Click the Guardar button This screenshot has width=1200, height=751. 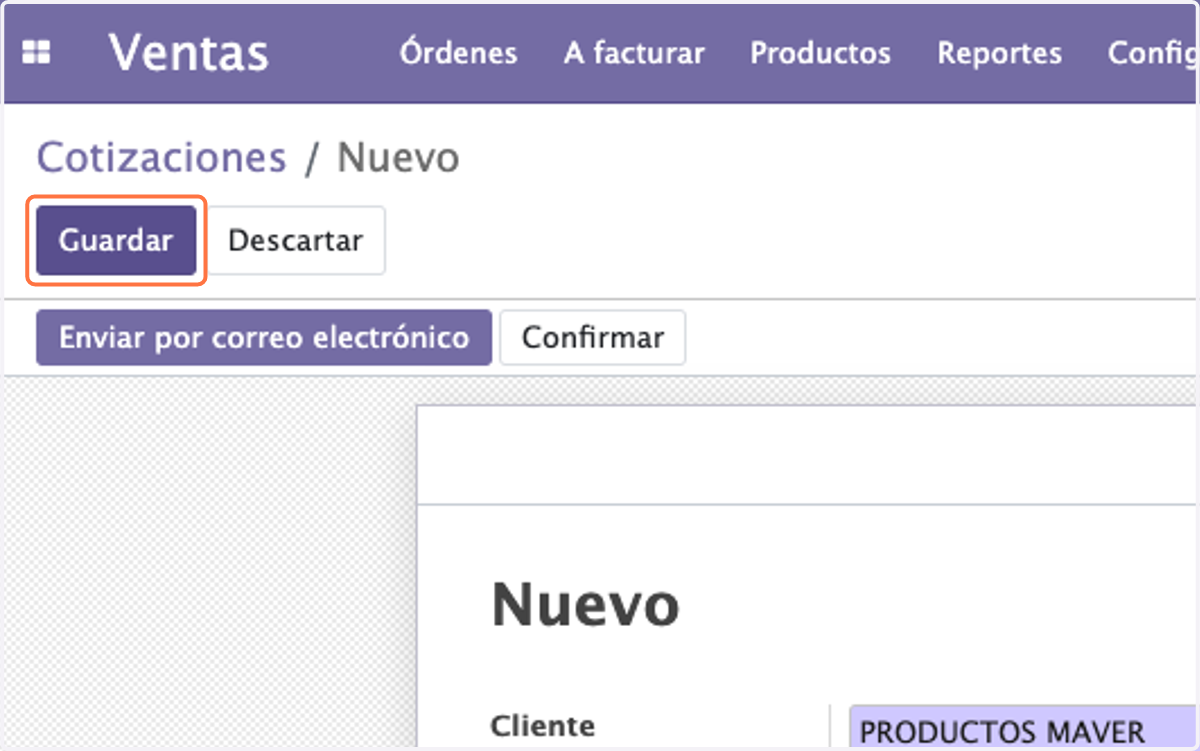(116, 241)
